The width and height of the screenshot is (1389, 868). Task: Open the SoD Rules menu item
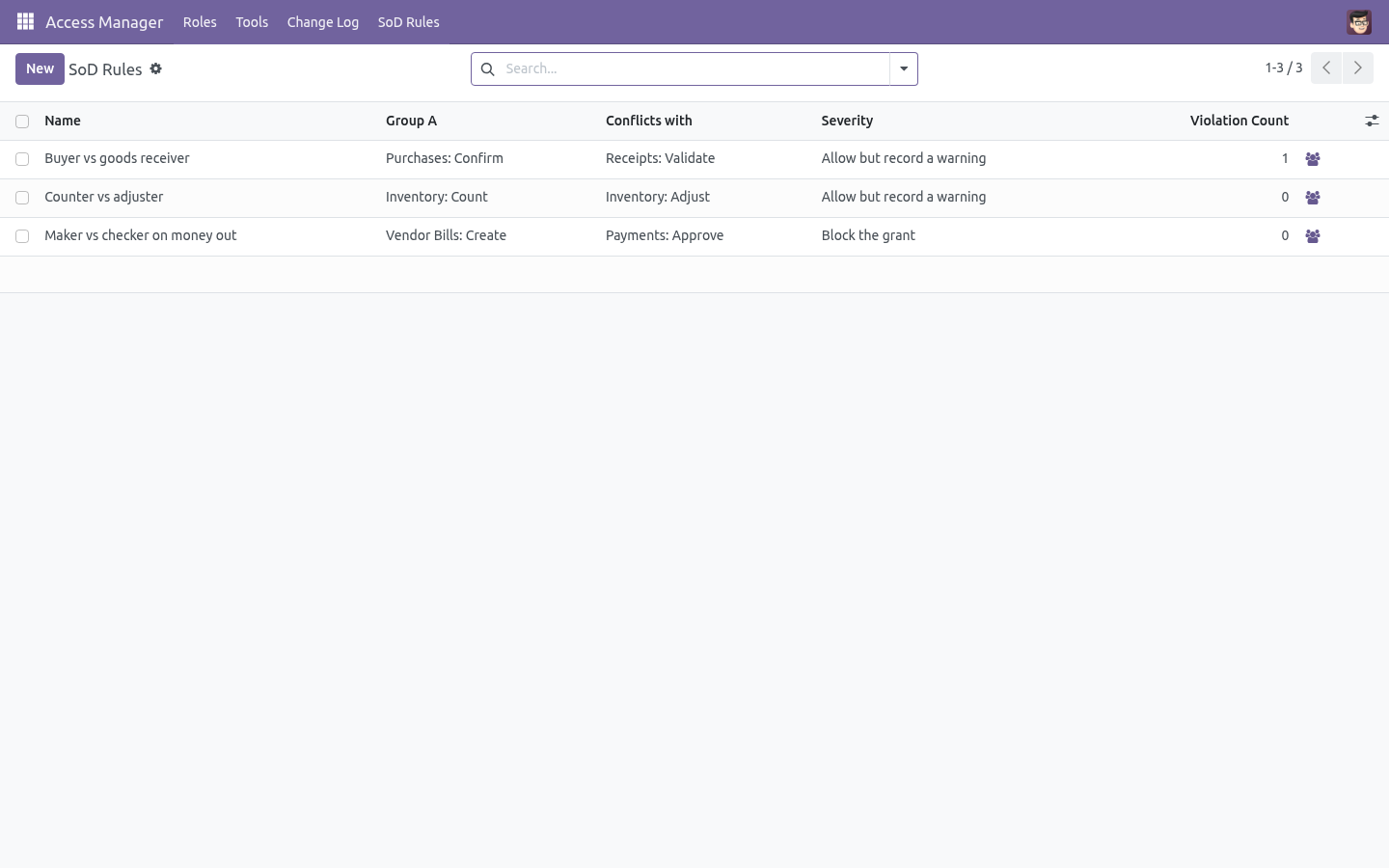(x=409, y=21)
